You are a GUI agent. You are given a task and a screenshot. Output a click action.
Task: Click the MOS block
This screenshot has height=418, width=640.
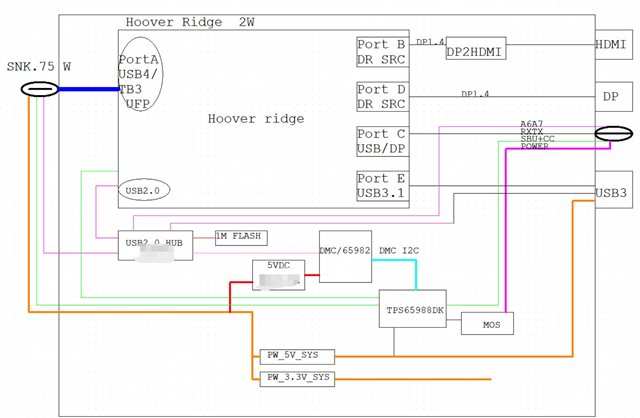click(x=487, y=324)
